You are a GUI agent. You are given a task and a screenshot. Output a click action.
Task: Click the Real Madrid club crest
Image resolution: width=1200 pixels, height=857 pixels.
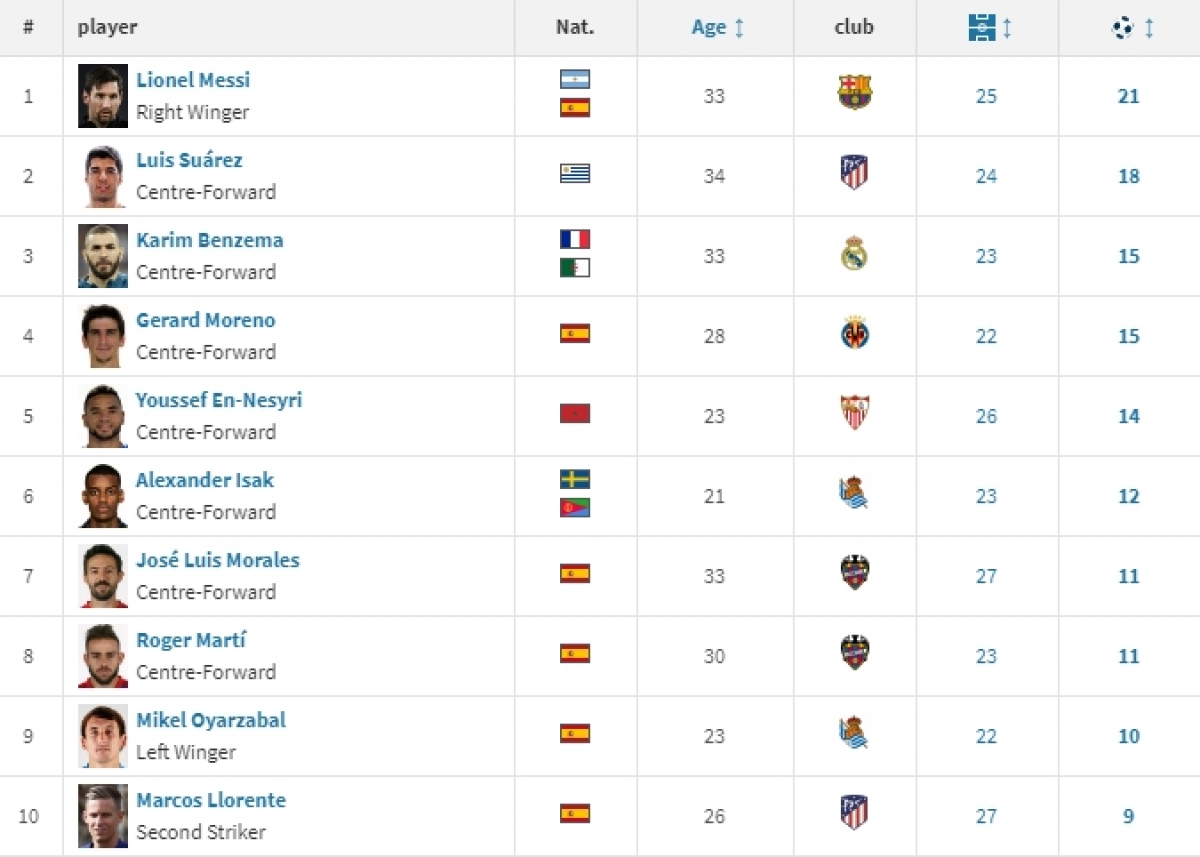(854, 254)
